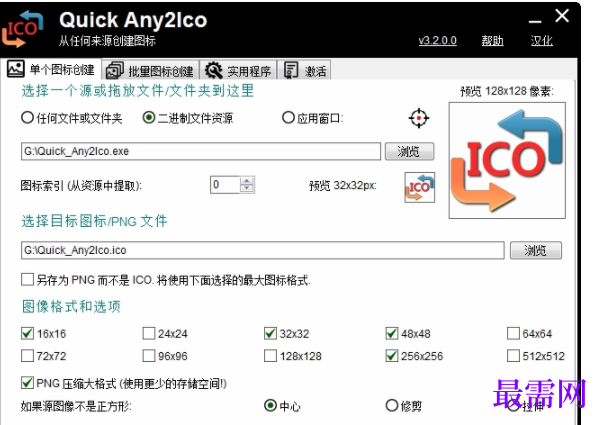The image size is (605, 425).
Task: Enable the 24x24 format checkbox
Action: (149, 333)
